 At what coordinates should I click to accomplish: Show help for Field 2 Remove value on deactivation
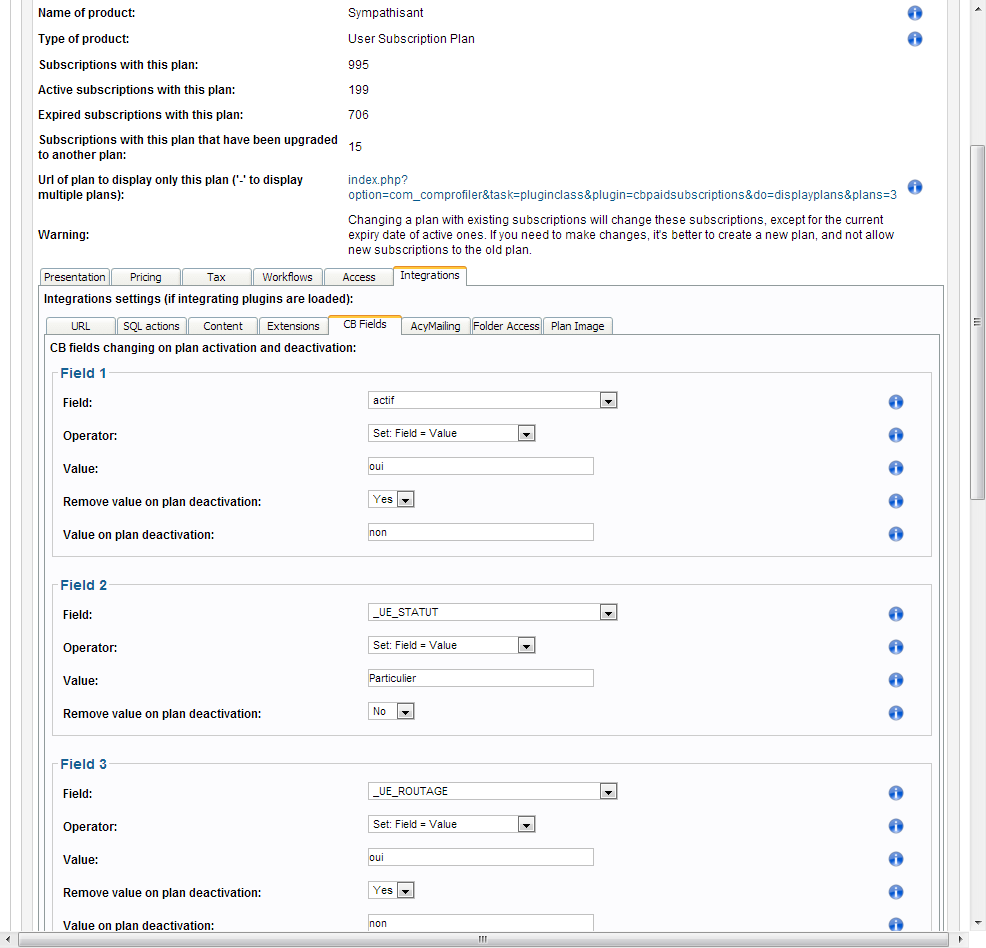pos(895,713)
